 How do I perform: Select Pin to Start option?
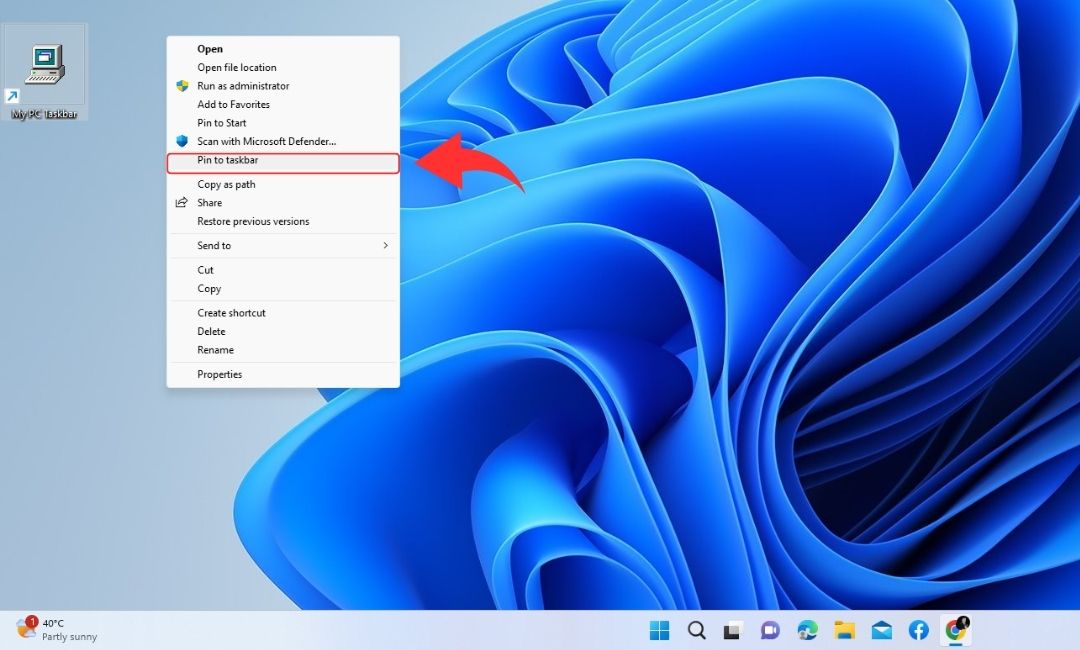(222, 123)
